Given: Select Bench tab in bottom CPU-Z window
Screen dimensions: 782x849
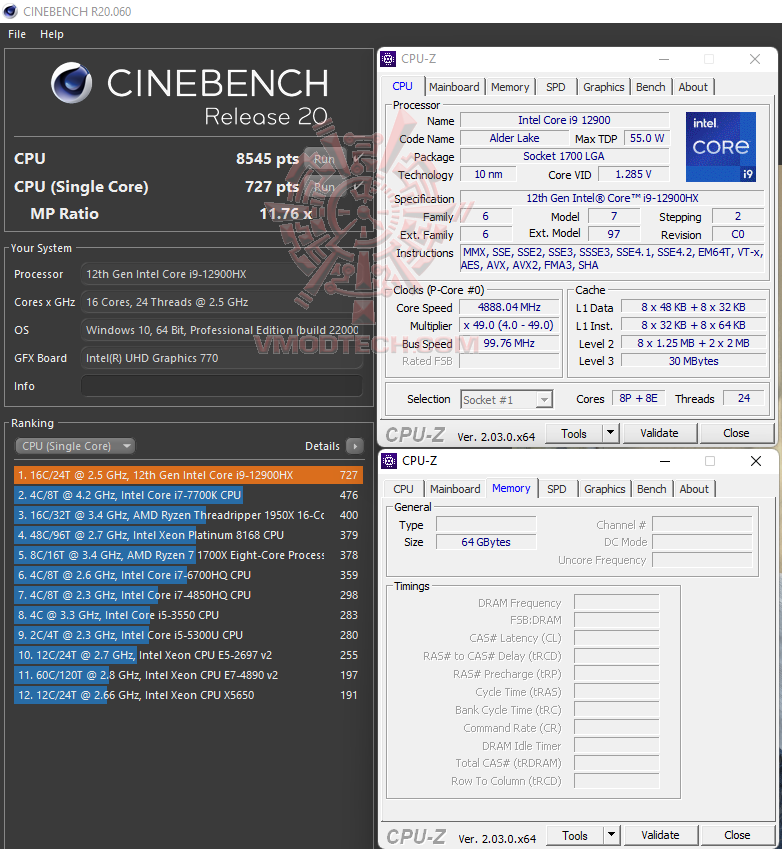Looking at the screenshot, I should coord(651,489).
